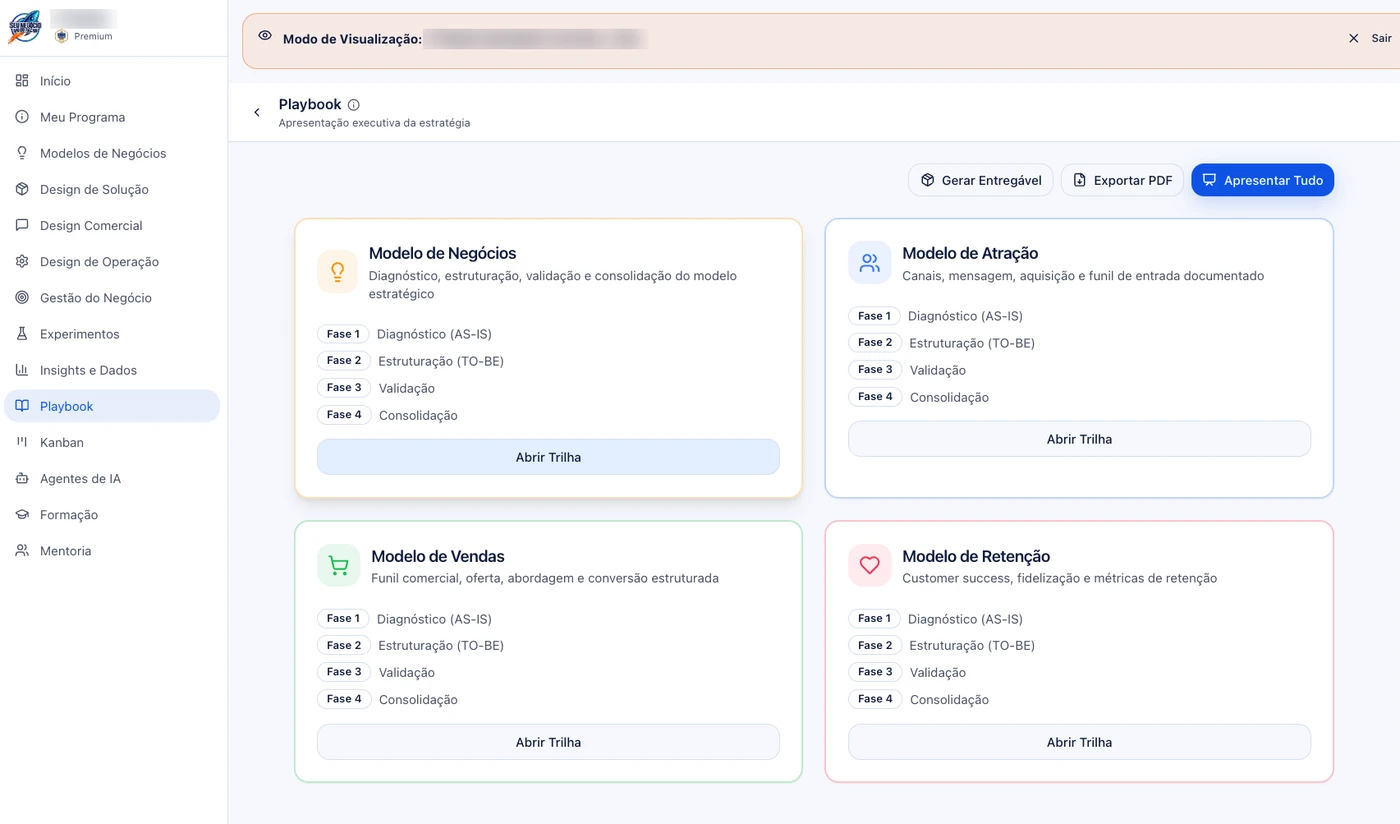
Task: Click the Início dashboard icon in sidebar
Action: [x=22, y=81]
